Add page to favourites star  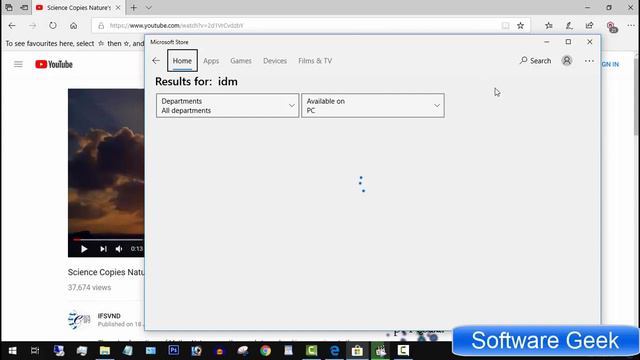(x=520, y=25)
